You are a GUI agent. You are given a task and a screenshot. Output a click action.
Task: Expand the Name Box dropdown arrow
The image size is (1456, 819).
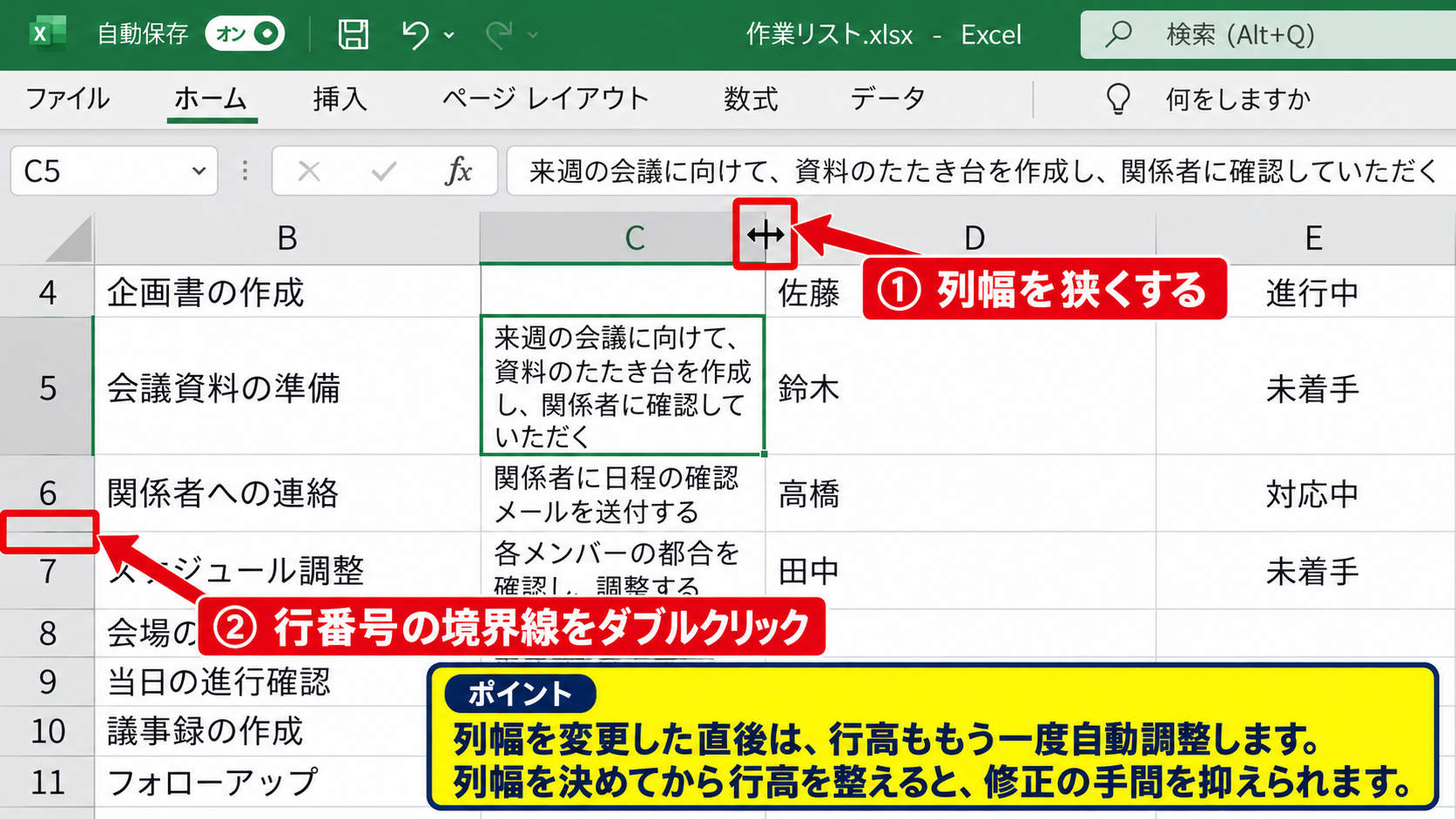click(199, 171)
